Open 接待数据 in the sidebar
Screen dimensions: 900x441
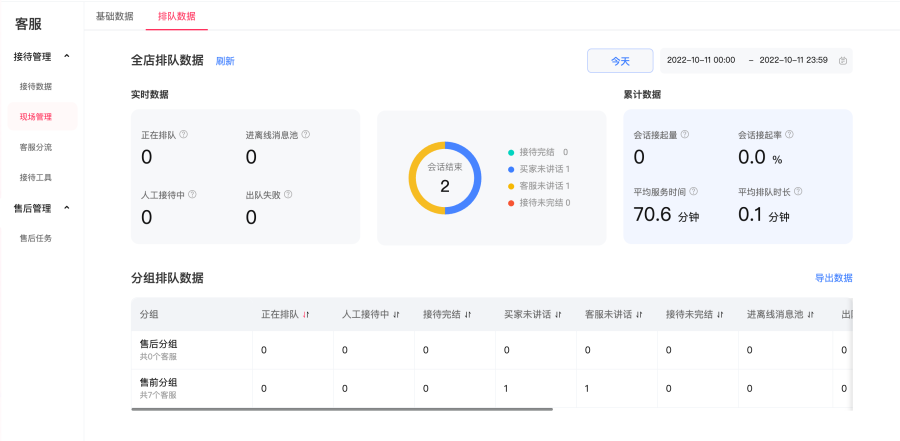[36, 87]
